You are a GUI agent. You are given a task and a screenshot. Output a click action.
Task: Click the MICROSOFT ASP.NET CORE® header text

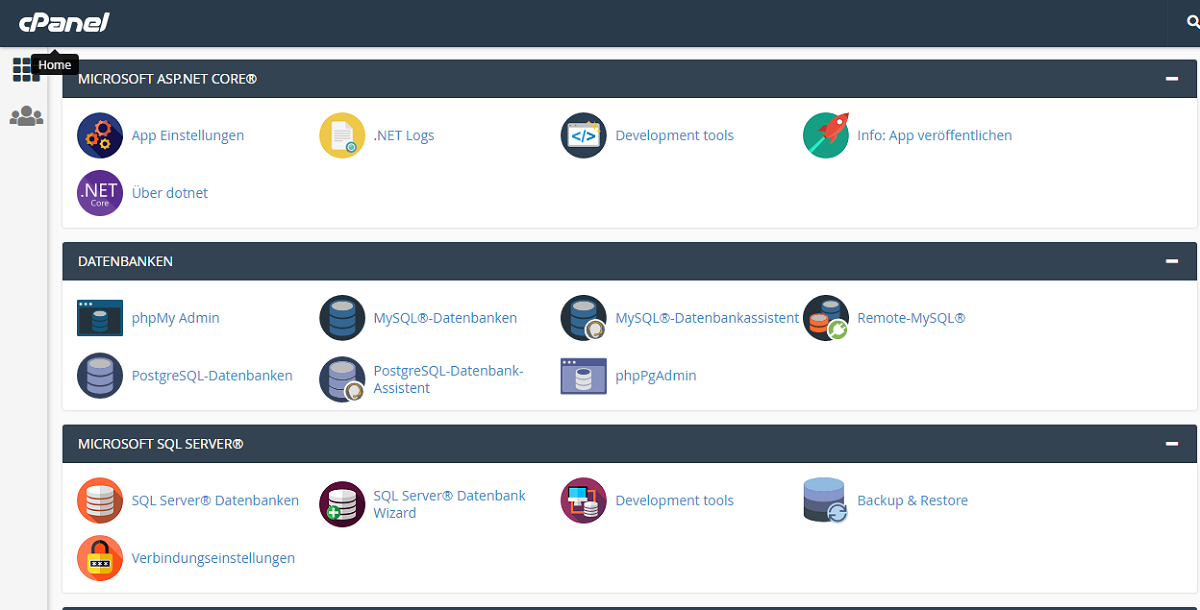coord(168,78)
